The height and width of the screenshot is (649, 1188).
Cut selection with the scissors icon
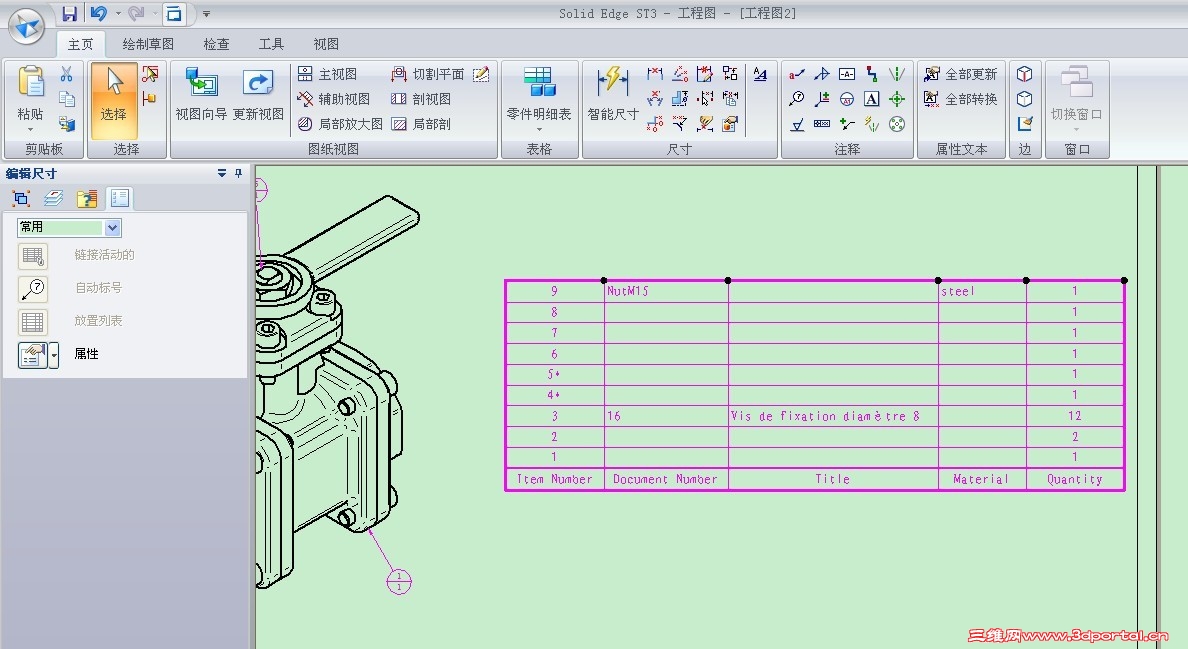coord(67,74)
